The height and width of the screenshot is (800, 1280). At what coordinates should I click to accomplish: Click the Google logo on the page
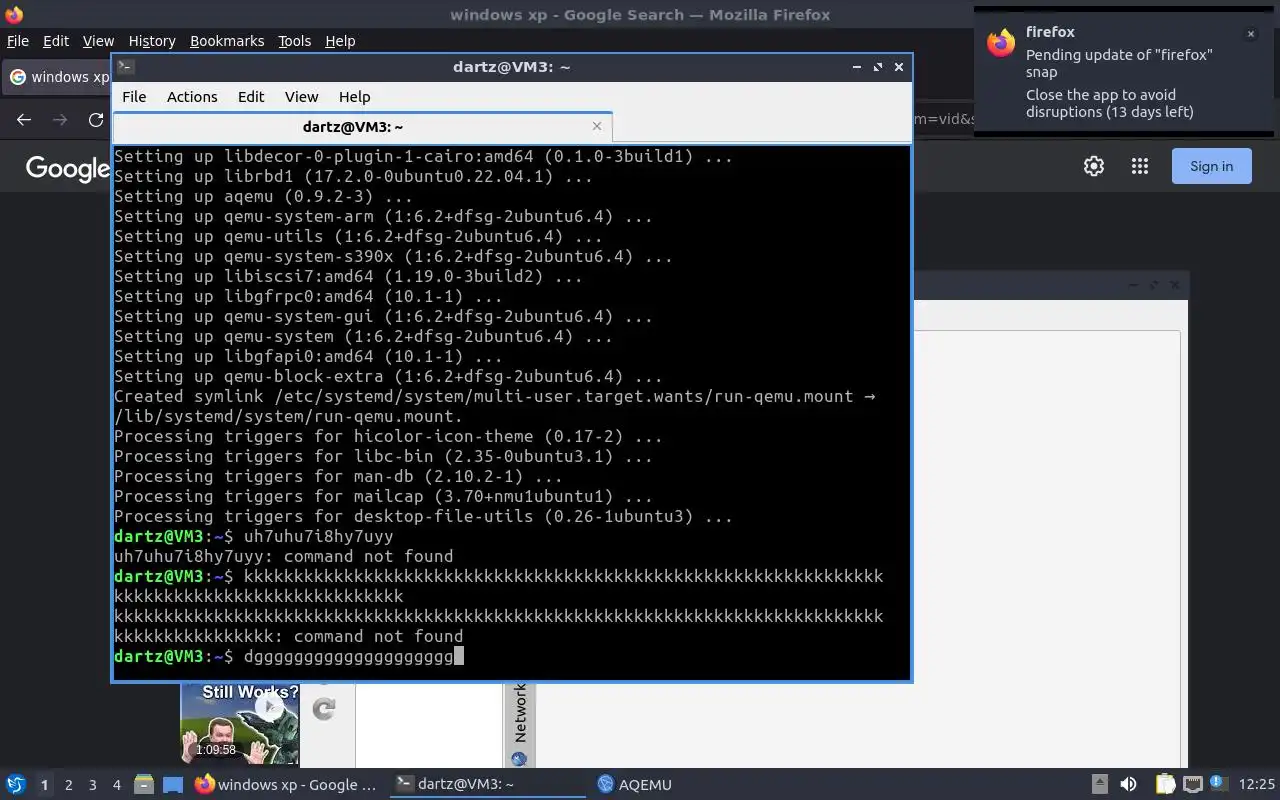(67, 168)
